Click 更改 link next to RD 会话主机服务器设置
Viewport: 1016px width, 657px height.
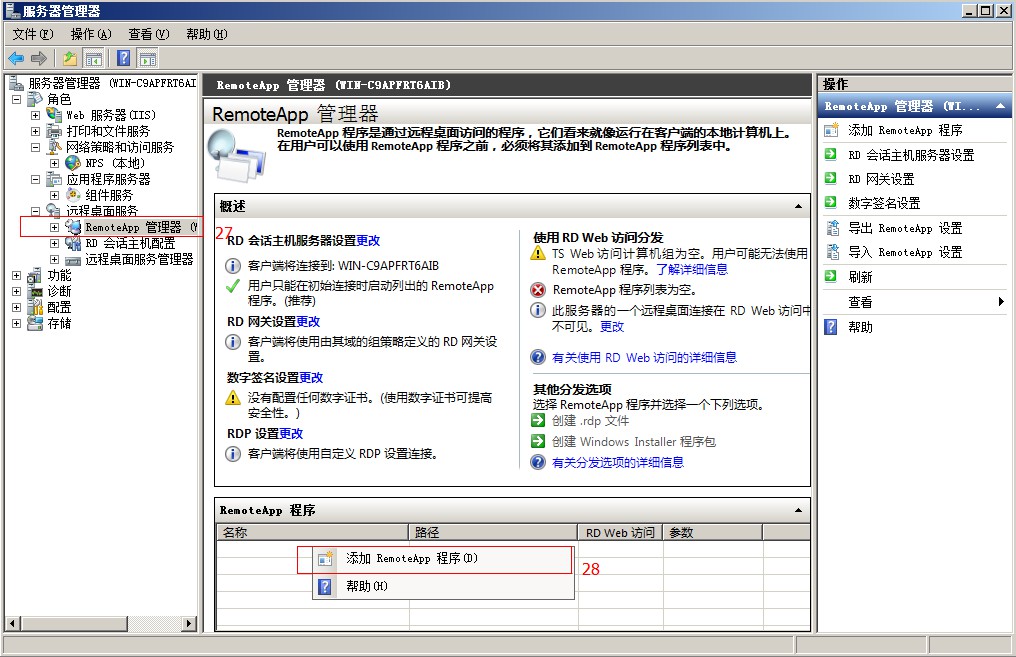(x=368, y=240)
